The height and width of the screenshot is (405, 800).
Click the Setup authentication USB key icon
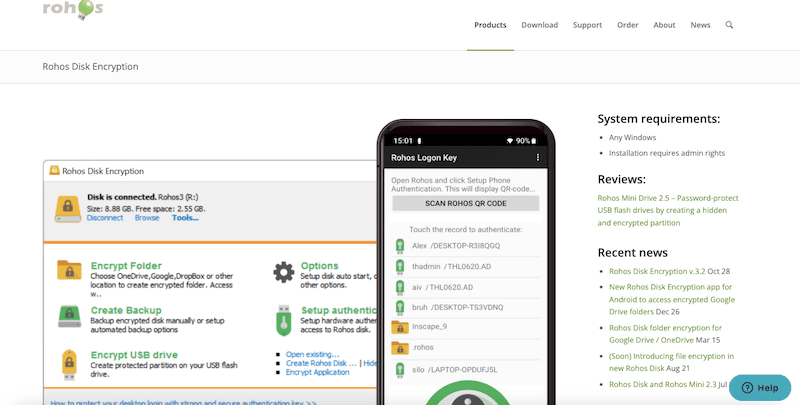click(283, 320)
